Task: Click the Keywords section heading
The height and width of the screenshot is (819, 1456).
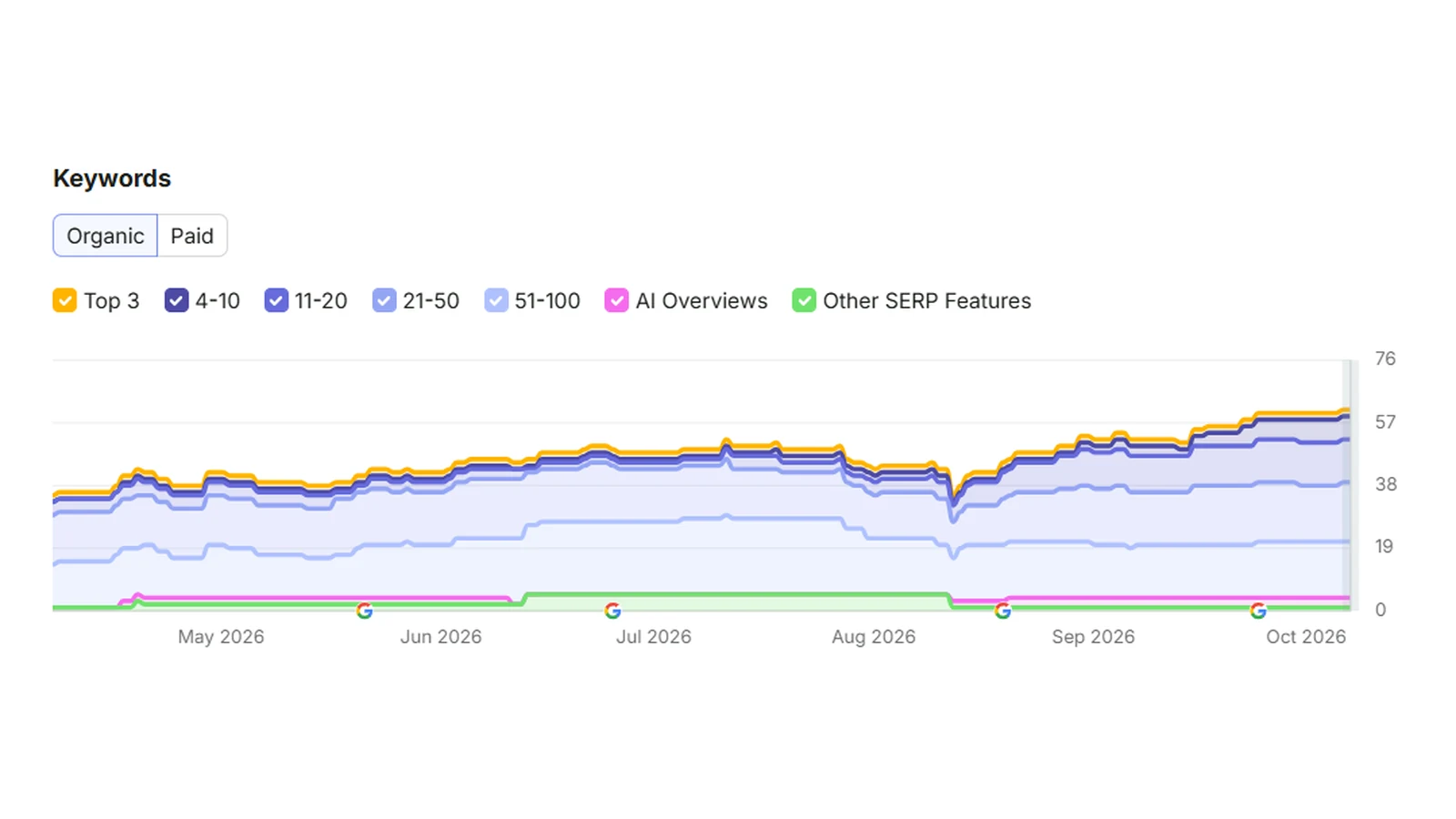Action: click(x=112, y=178)
